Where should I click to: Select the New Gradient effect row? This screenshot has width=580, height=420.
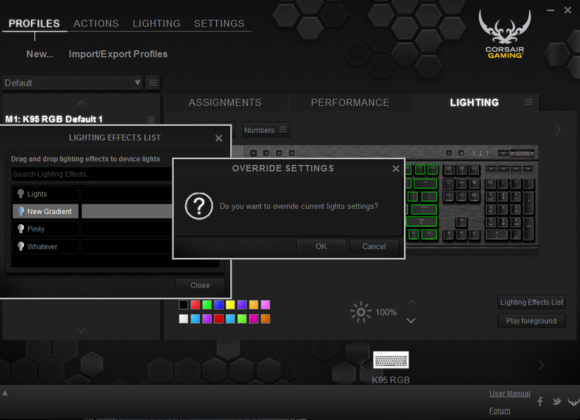coord(92,211)
